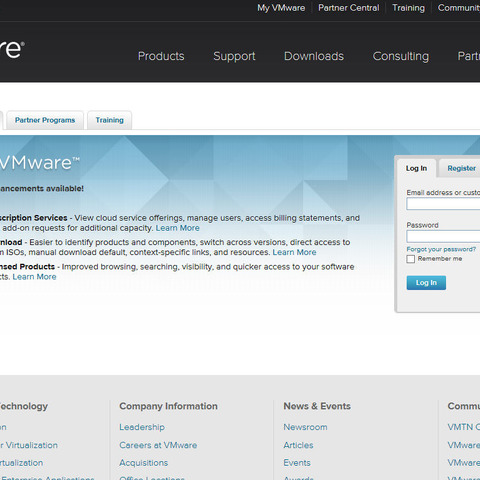The image size is (480, 480).
Task: Open Articles footer link
Action: (298, 445)
